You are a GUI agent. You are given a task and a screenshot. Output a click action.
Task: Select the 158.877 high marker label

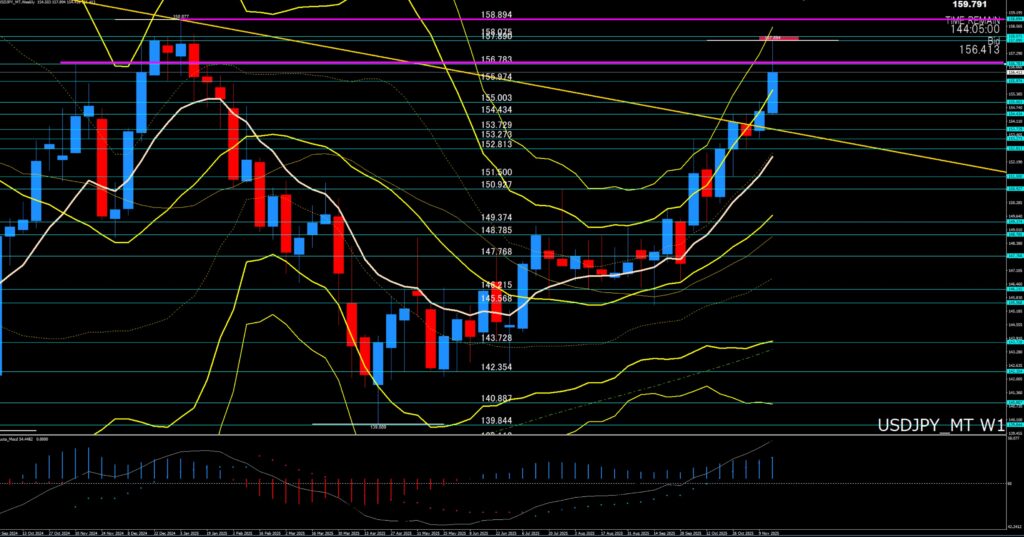point(181,16)
